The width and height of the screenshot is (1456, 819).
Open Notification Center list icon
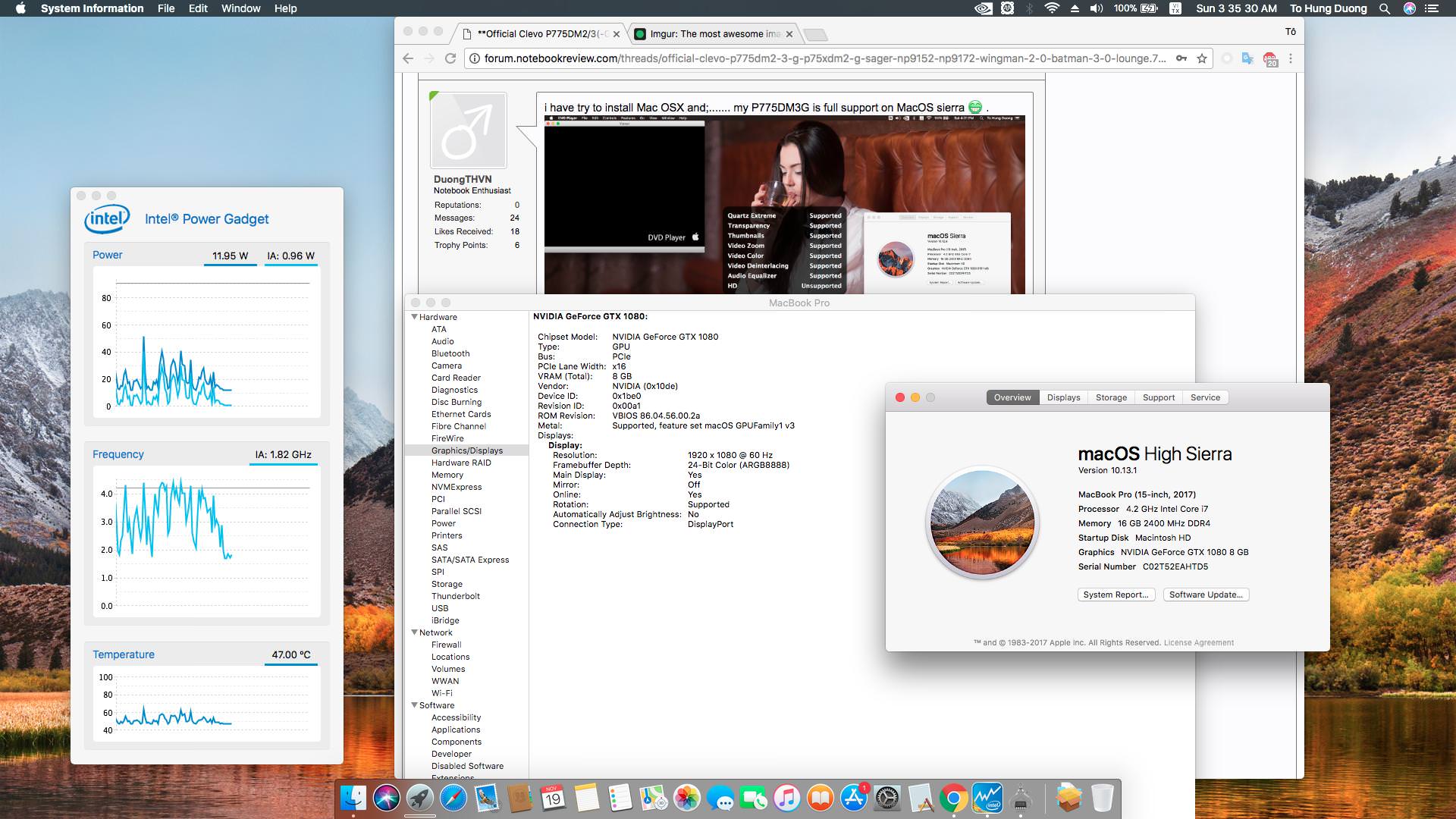[x=1432, y=8]
